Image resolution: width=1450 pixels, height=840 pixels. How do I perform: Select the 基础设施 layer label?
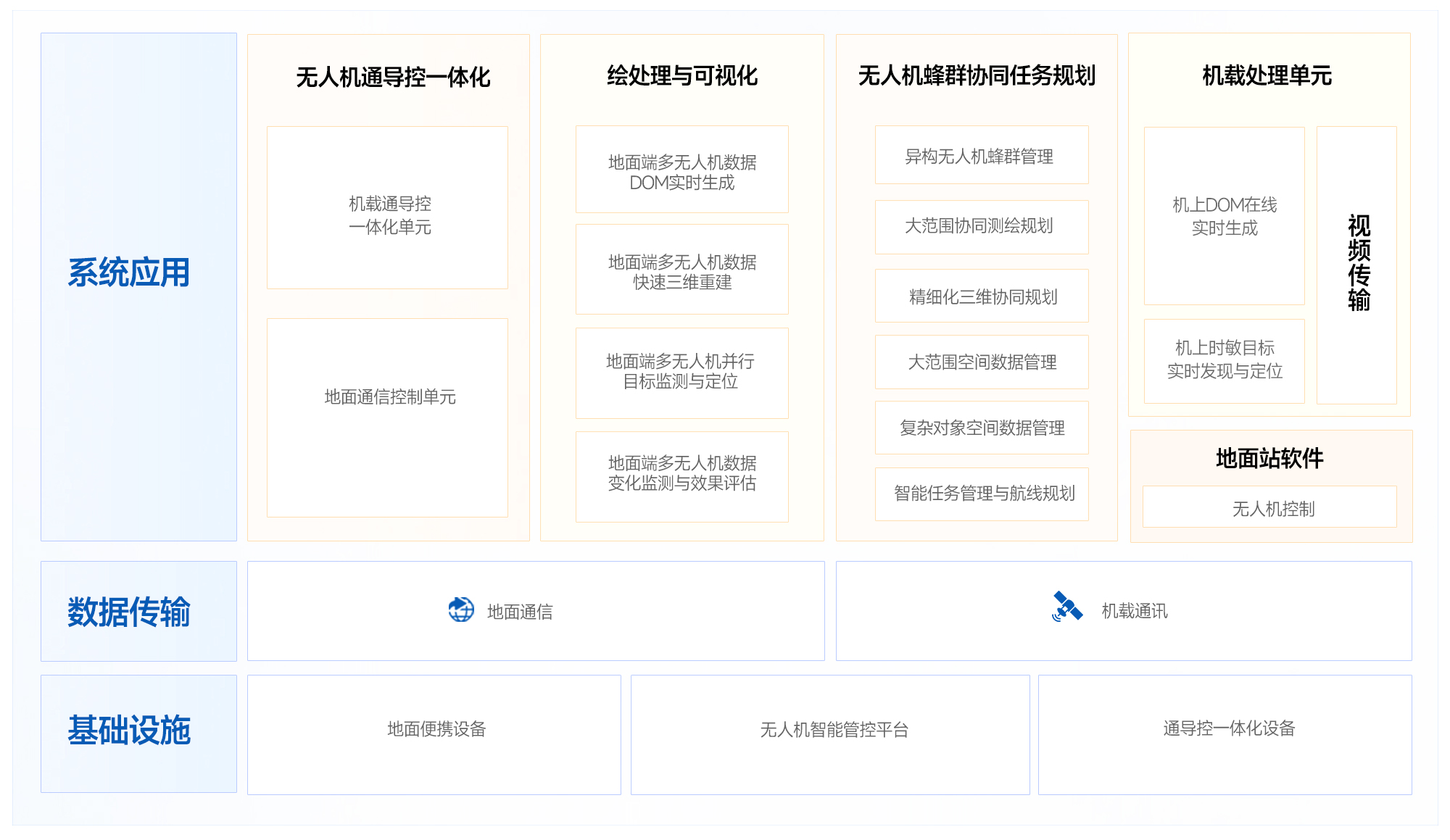click(129, 731)
